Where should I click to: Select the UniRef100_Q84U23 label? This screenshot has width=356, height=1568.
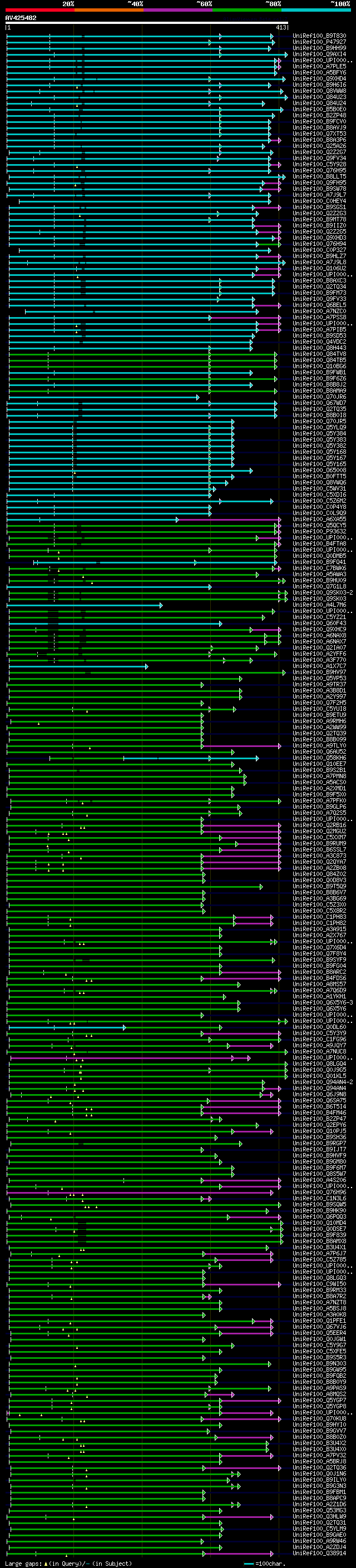(319, 97)
